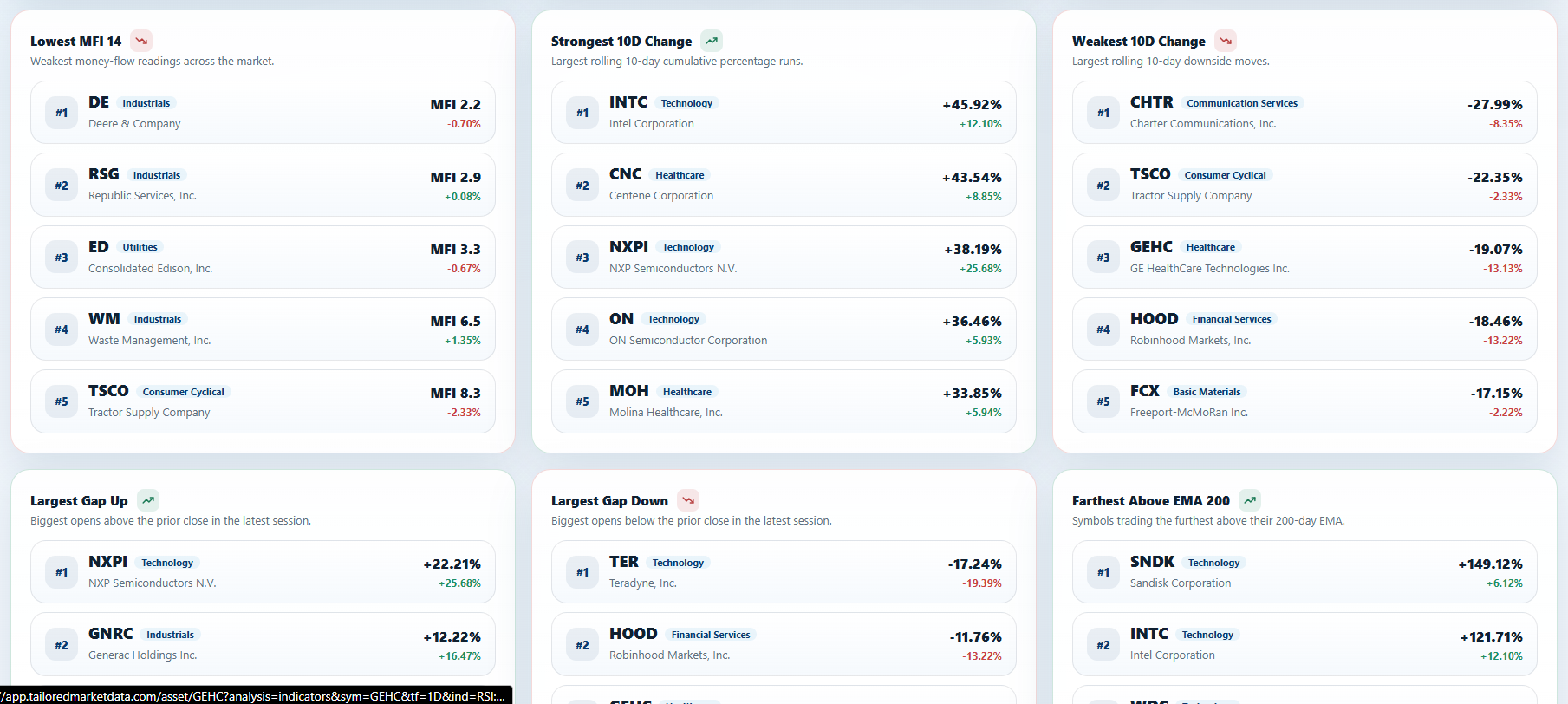Open the FCX Freeport-McMoRan card

tap(1304, 401)
